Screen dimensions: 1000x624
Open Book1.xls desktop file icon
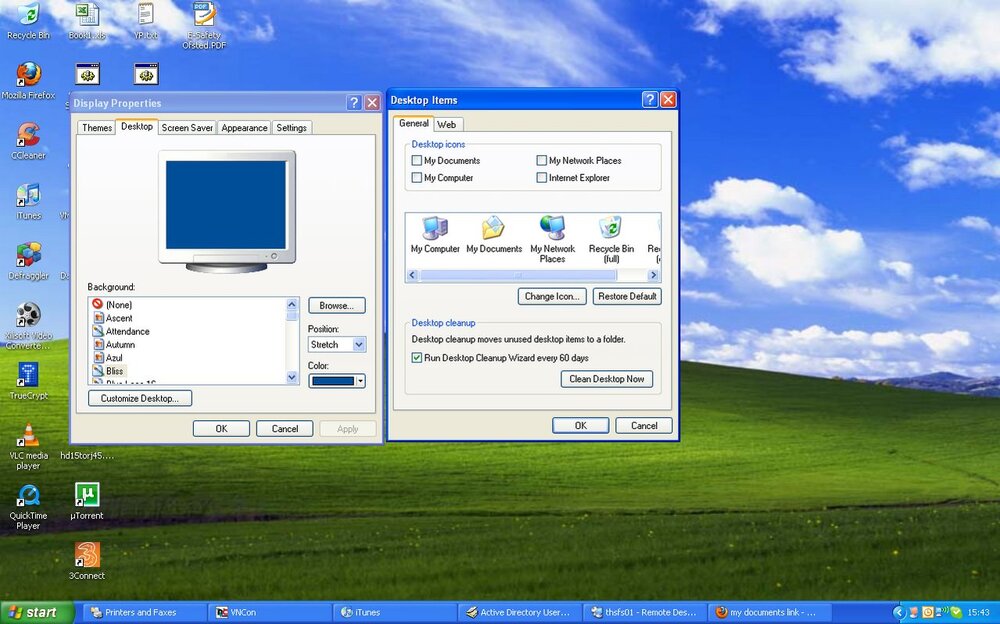click(87, 21)
